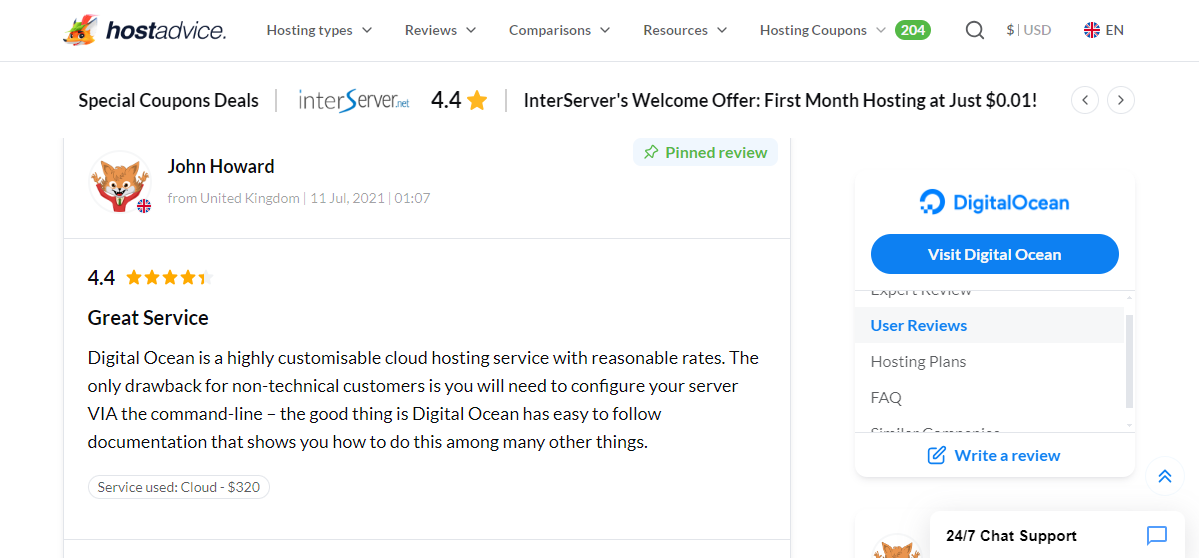This screenshot has width=1199, height=558.
Task: Click the reviewer name John Howard
Action: pyautogui.click(x=221, y=167)
